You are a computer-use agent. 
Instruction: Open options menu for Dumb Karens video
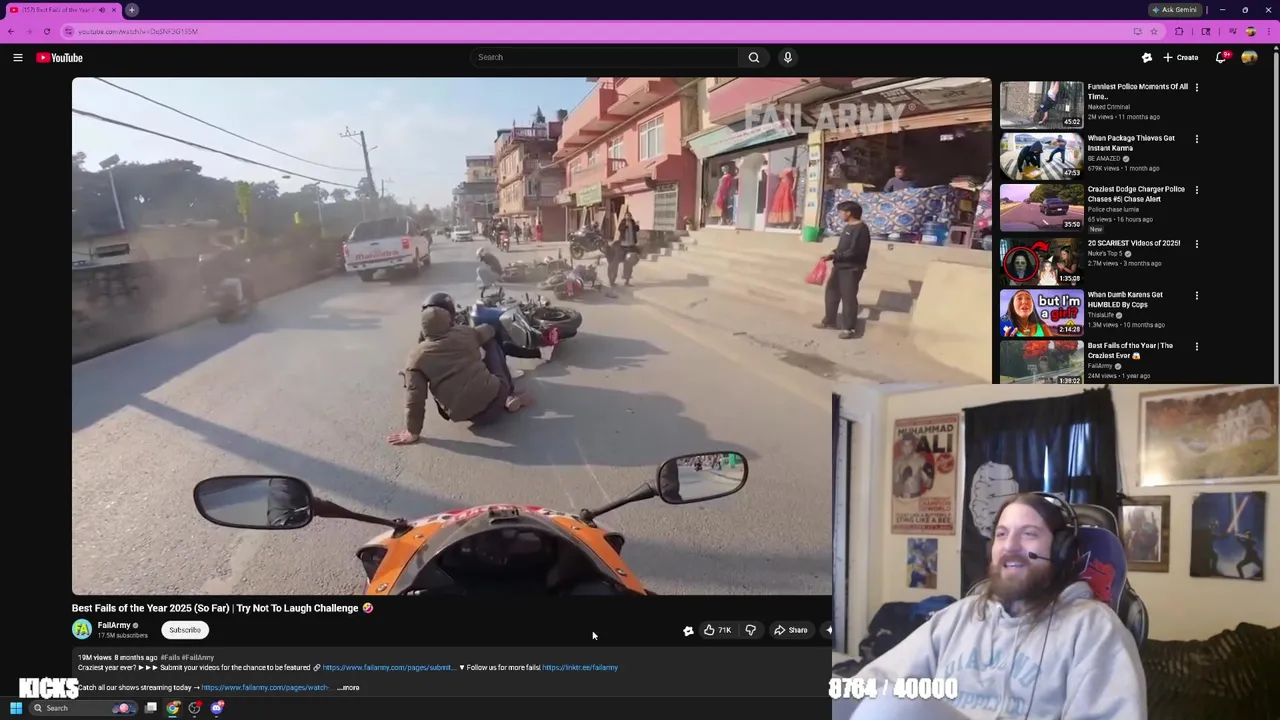(1197, 296)
